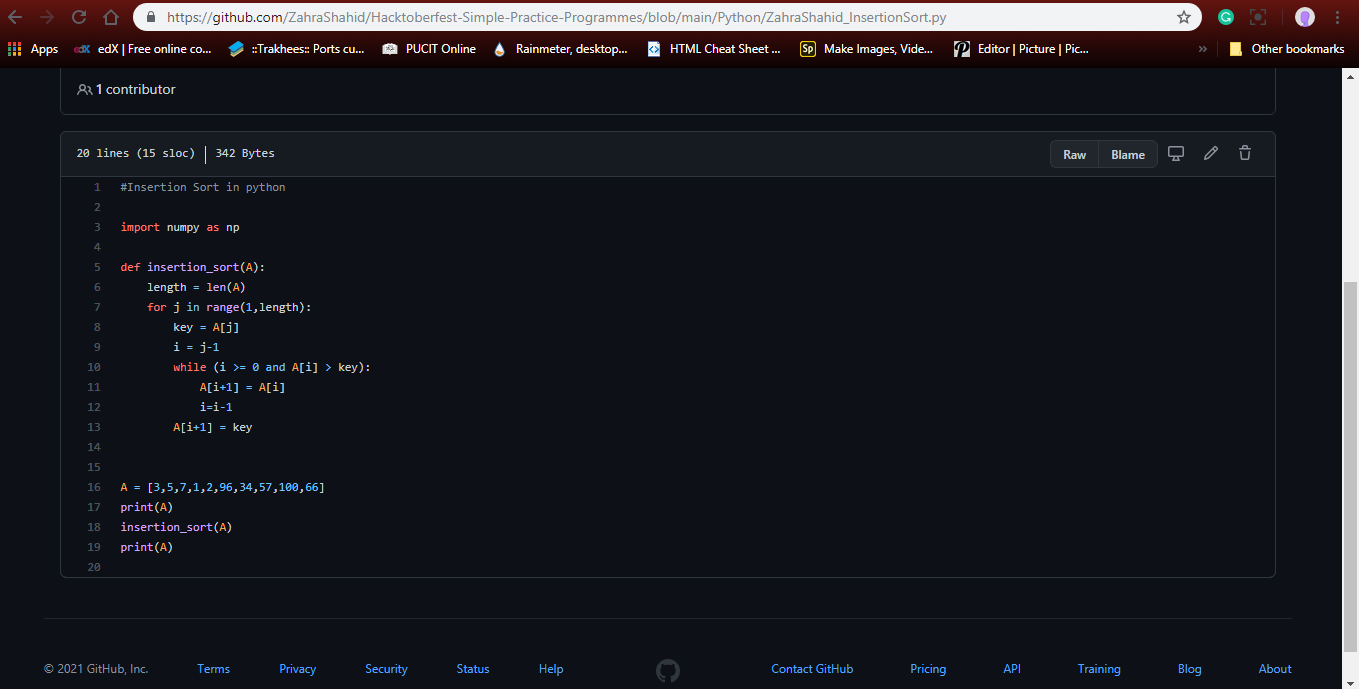Click '342 Bytes' file size text
The width and height of the screenshot is (1359, 689).
coord(245,153)
